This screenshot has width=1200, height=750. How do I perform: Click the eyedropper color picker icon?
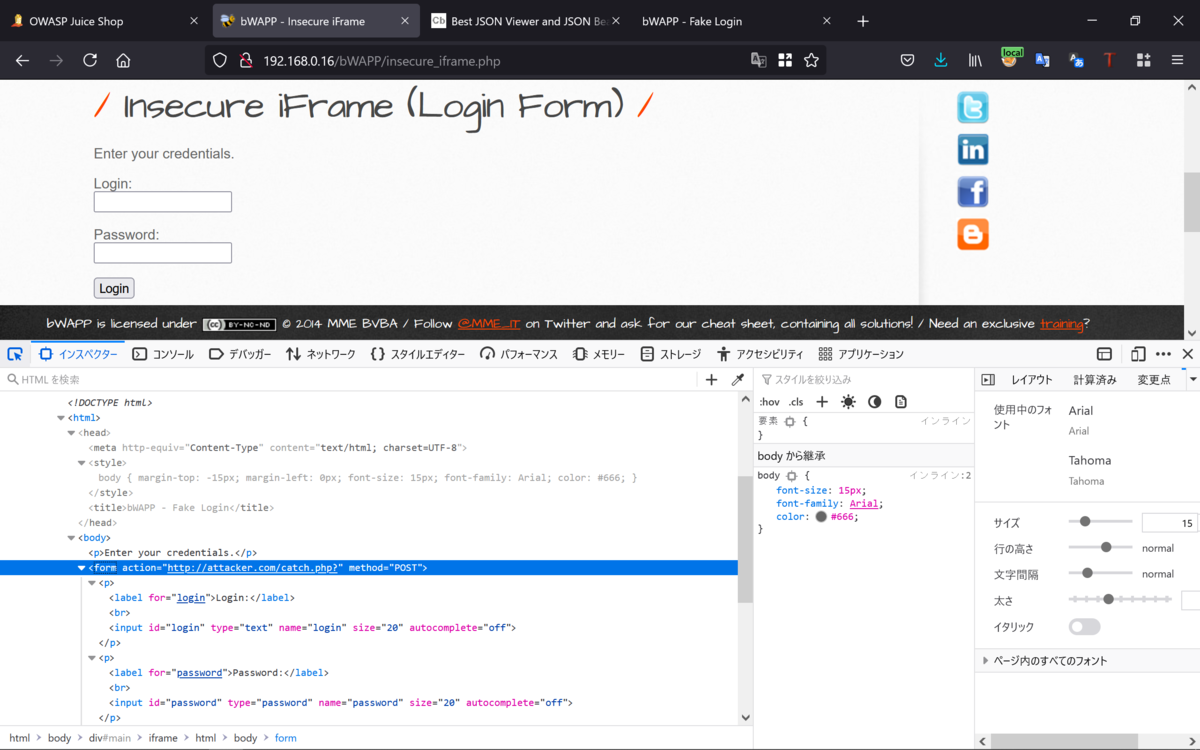[x=738, y=380]
